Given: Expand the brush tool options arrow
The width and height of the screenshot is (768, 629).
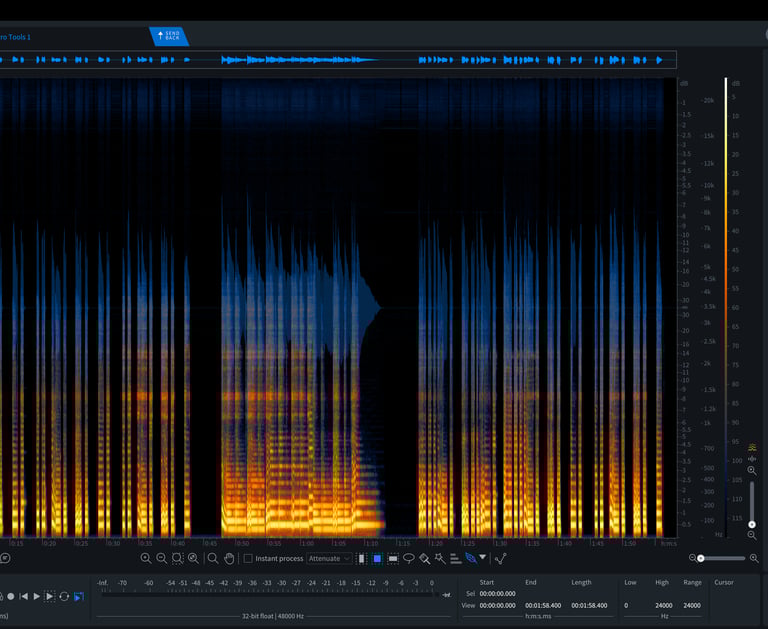Looking at the screenshot, I should pos(483,558).
